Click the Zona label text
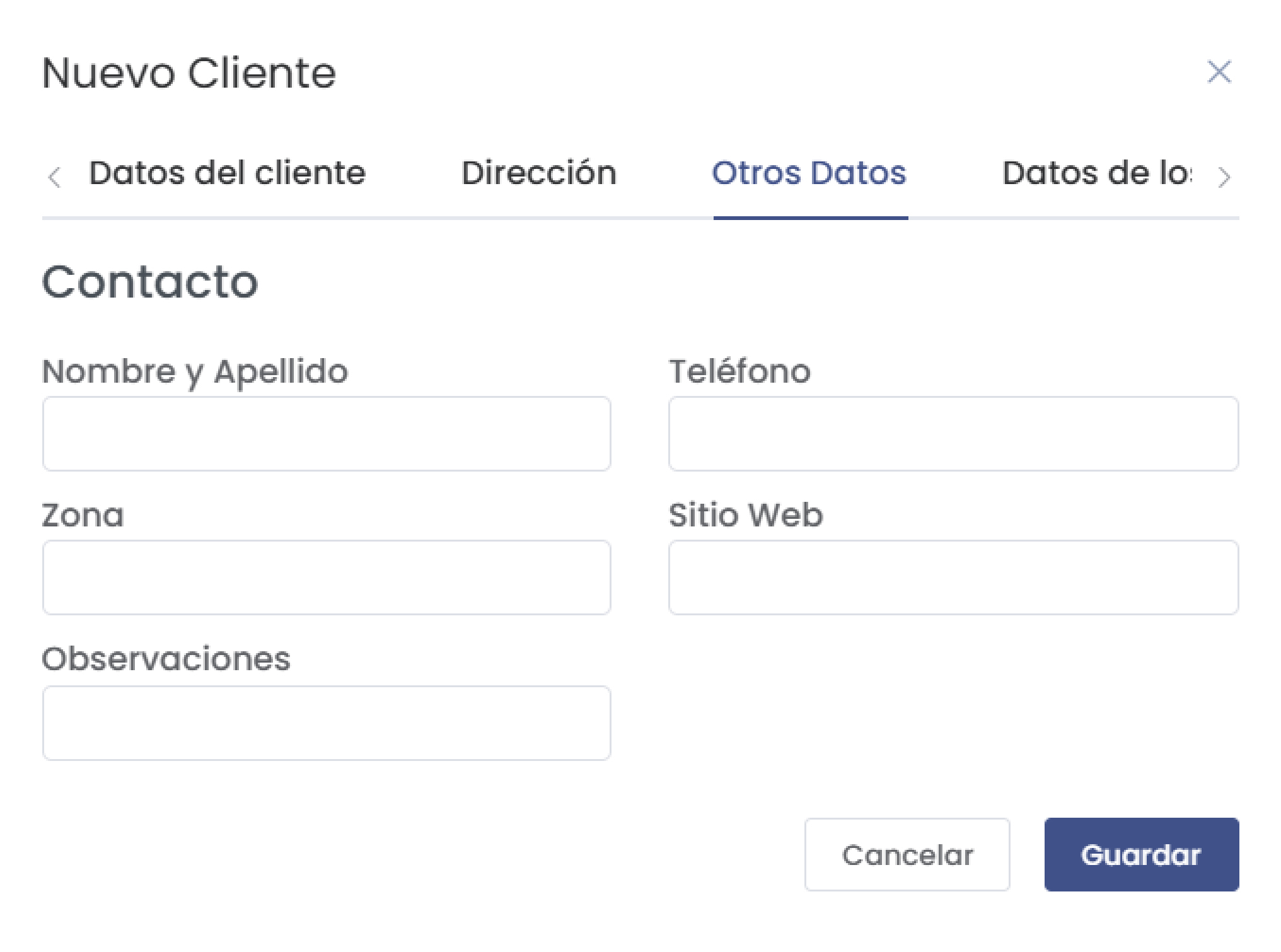The height and width of the screenshot is (952, 1281). (x=82, y=515)
